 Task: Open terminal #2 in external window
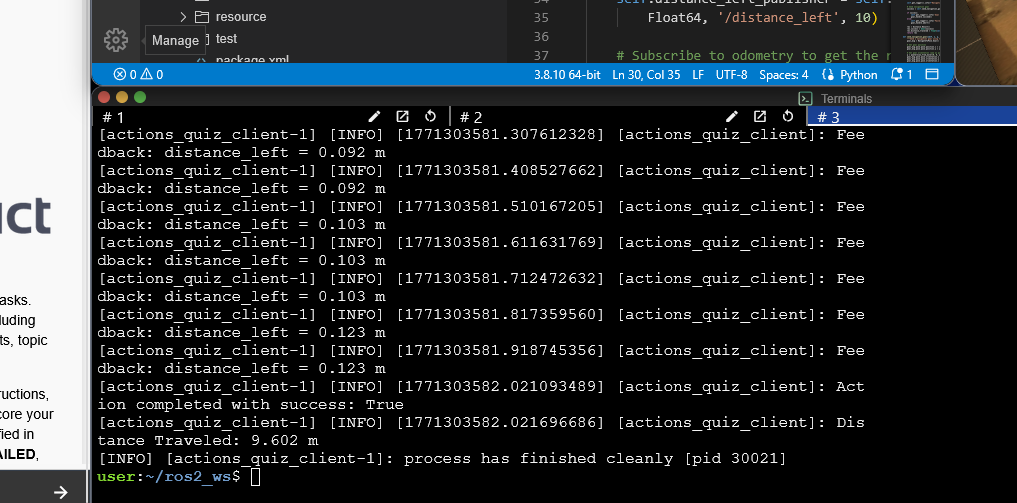pos(760,117)
